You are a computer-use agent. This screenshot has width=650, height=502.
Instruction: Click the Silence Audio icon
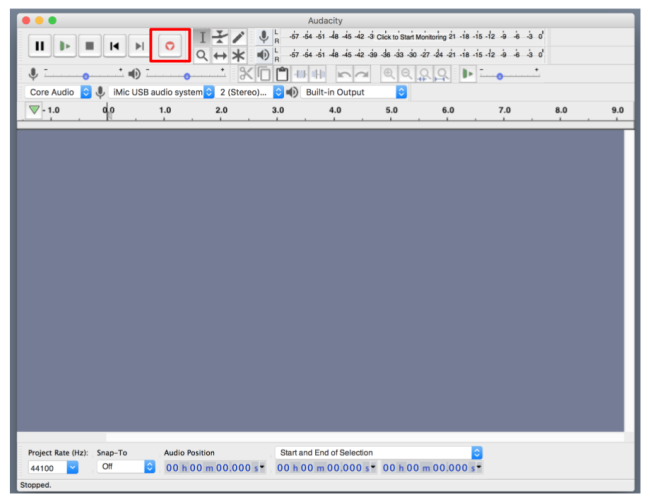[x=318, y=74]
